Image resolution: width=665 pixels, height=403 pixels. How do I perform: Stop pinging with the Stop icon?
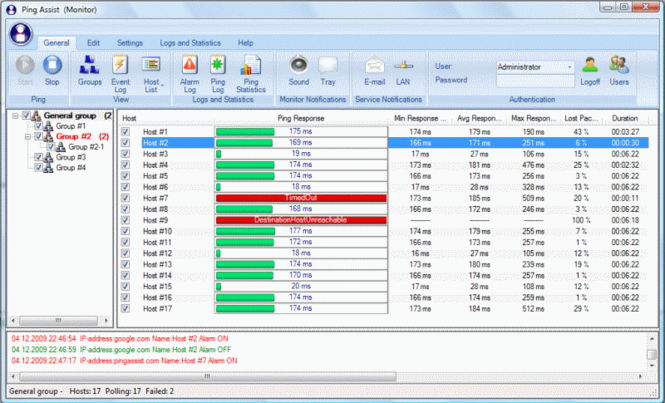(52, 65)
